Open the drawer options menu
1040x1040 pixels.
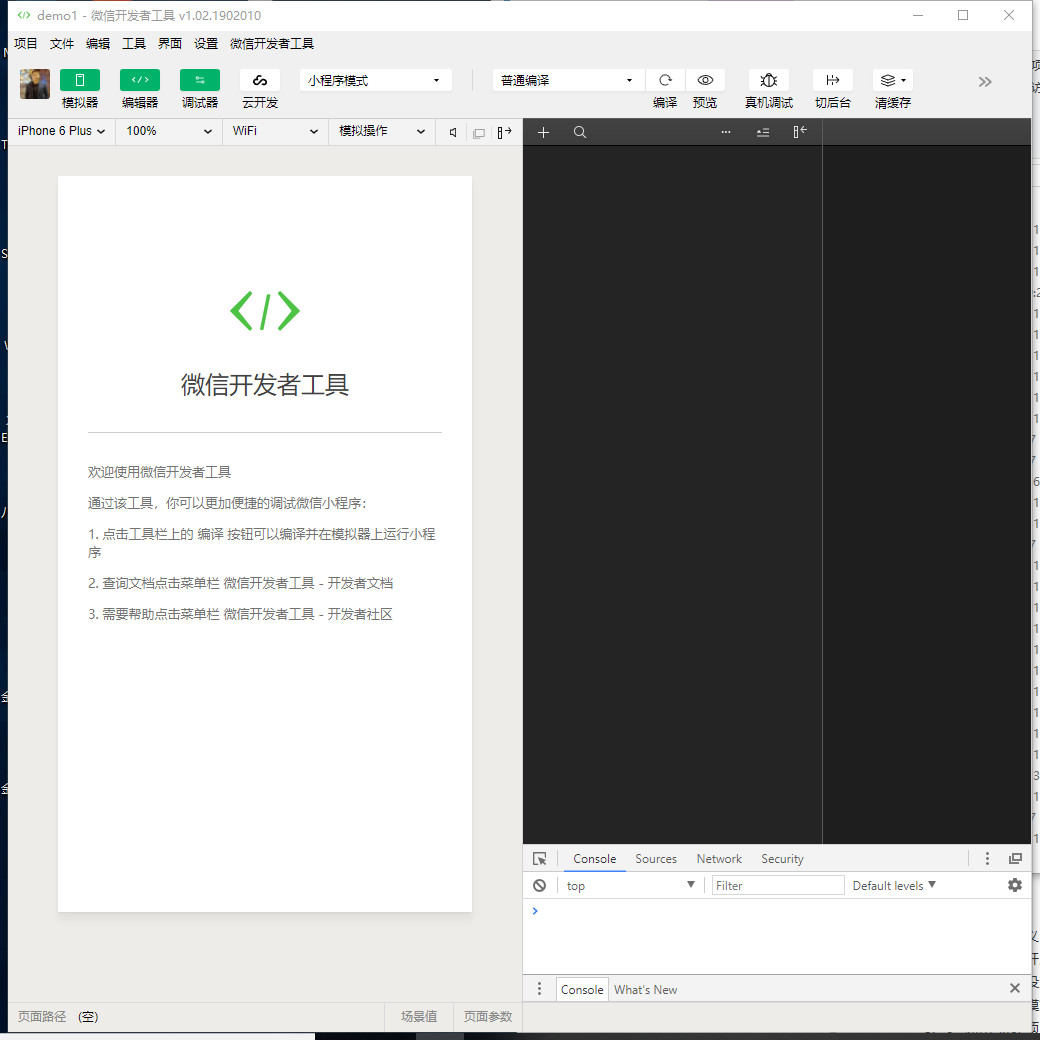click(539, 989)
